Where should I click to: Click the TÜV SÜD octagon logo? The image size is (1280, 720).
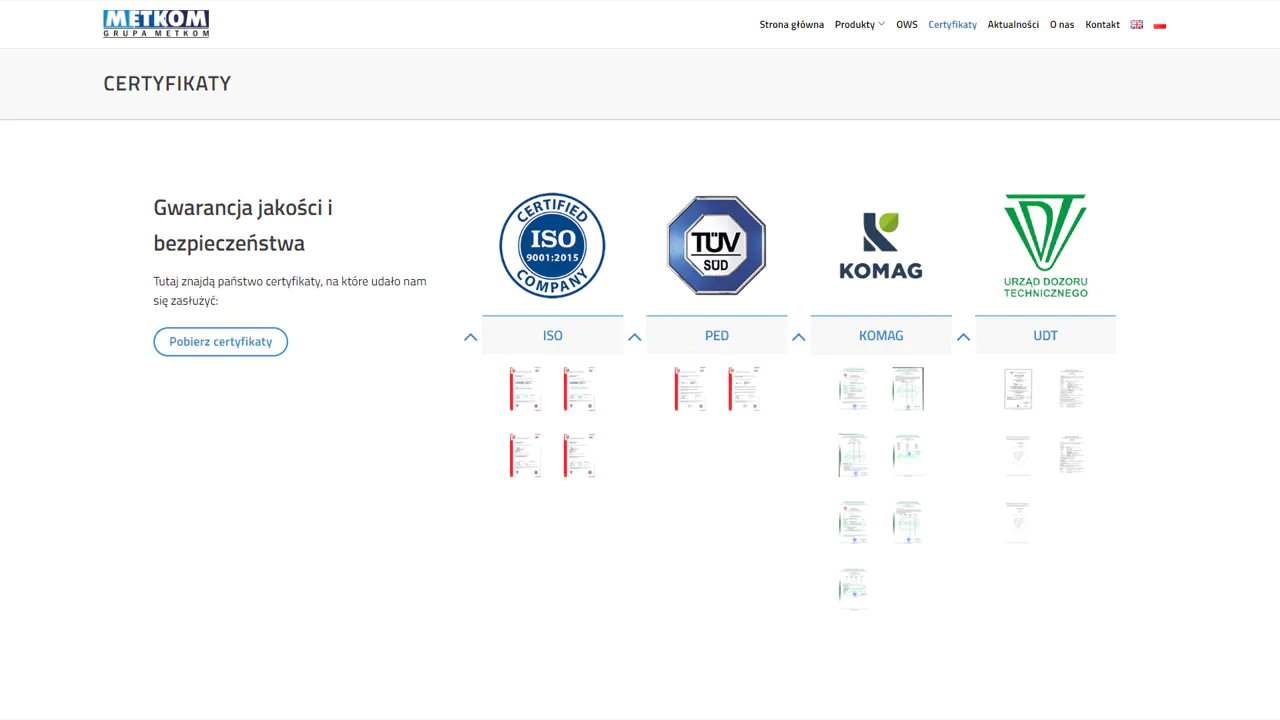click(716, 245)
